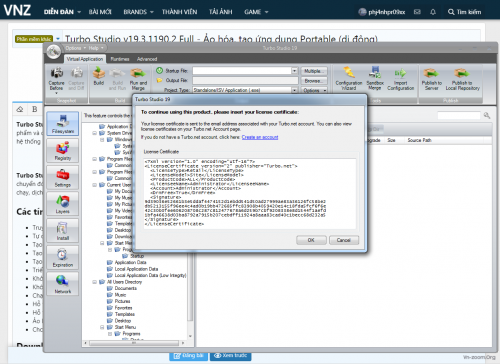Collapse the Current User tree node

click(x=95, y=185)
